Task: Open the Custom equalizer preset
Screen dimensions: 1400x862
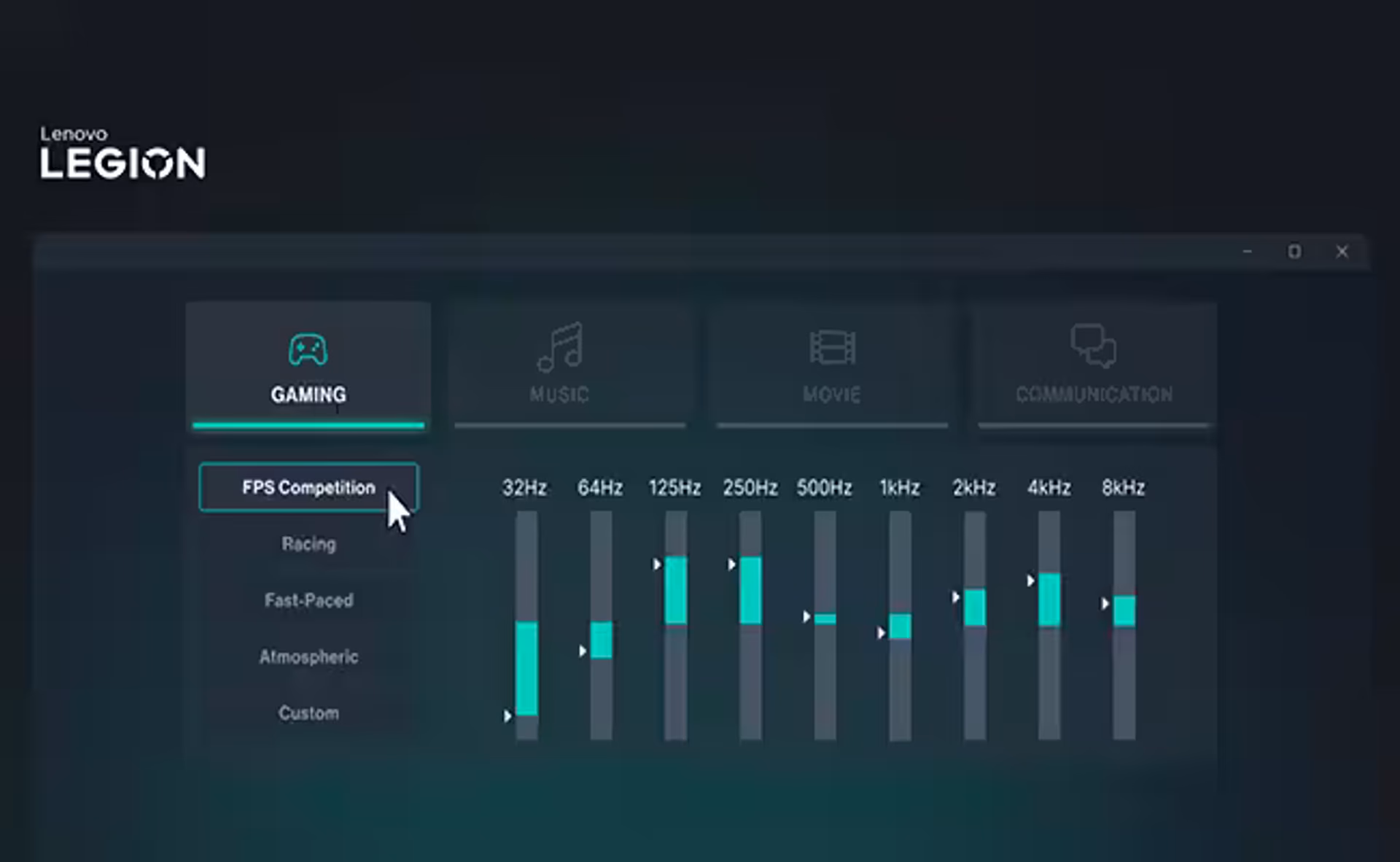Action: coord(308,713)
